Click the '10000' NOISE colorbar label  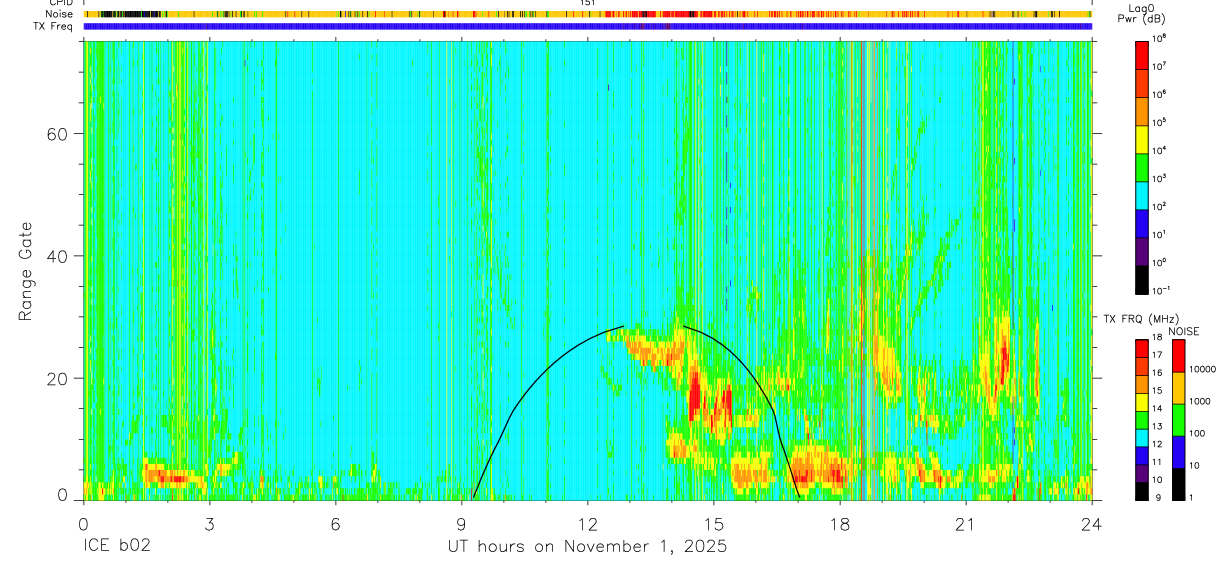click(x=1203, y=369)
